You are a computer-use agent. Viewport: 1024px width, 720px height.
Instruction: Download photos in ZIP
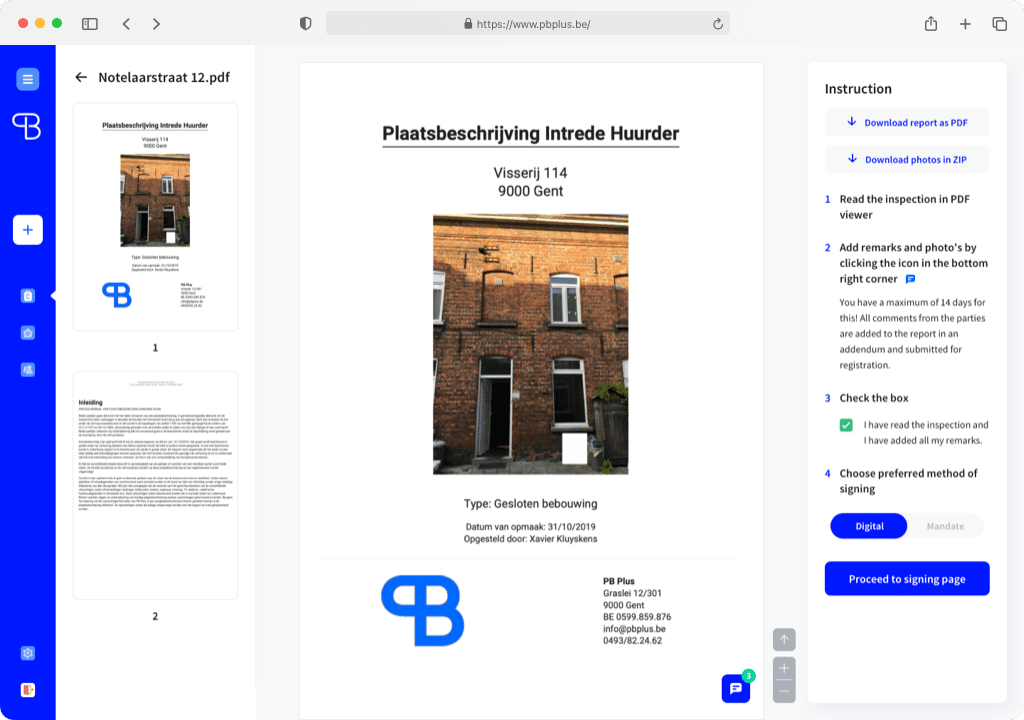pyautogui.click(x=906, y=159)
